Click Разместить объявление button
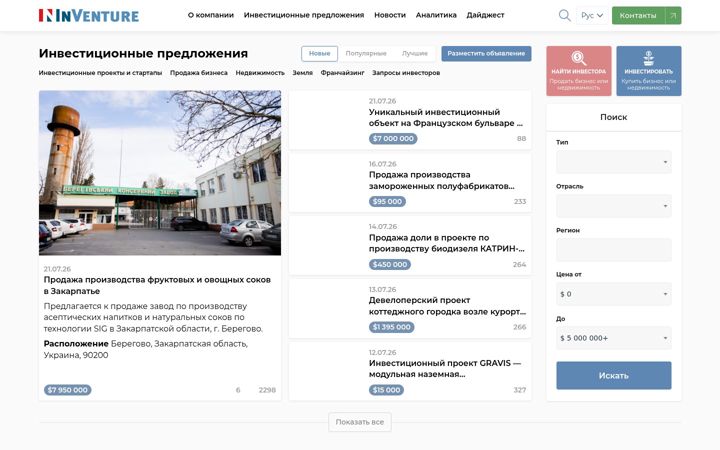Screen dimensions: 720x450 pos(486,54)
